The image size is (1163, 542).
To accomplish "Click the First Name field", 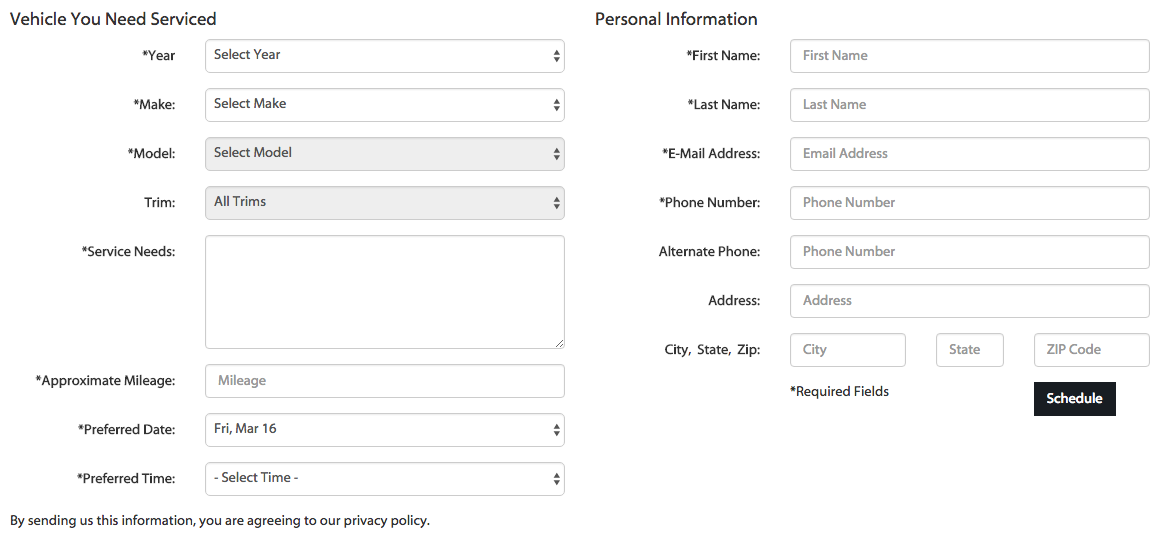I will (969, 56).
